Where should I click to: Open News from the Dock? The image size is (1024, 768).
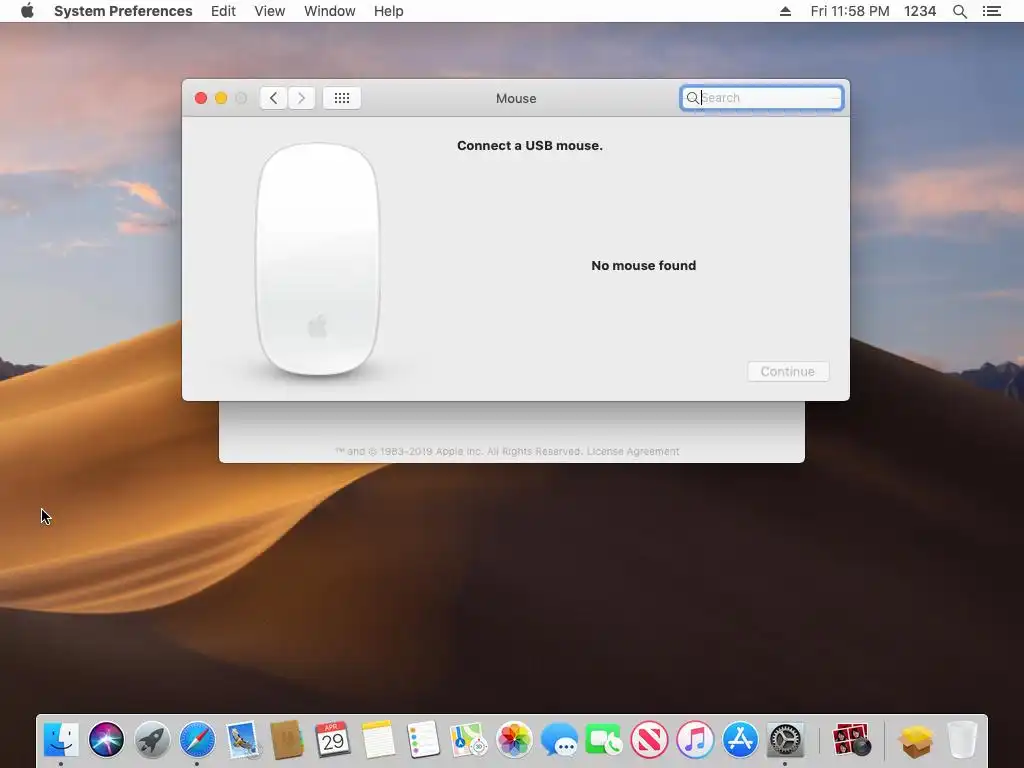(x=650, y=740)
